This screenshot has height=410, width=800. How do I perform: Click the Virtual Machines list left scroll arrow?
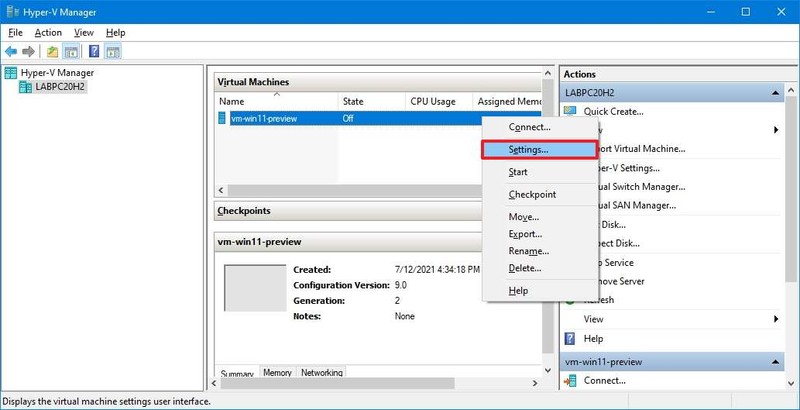221,190
